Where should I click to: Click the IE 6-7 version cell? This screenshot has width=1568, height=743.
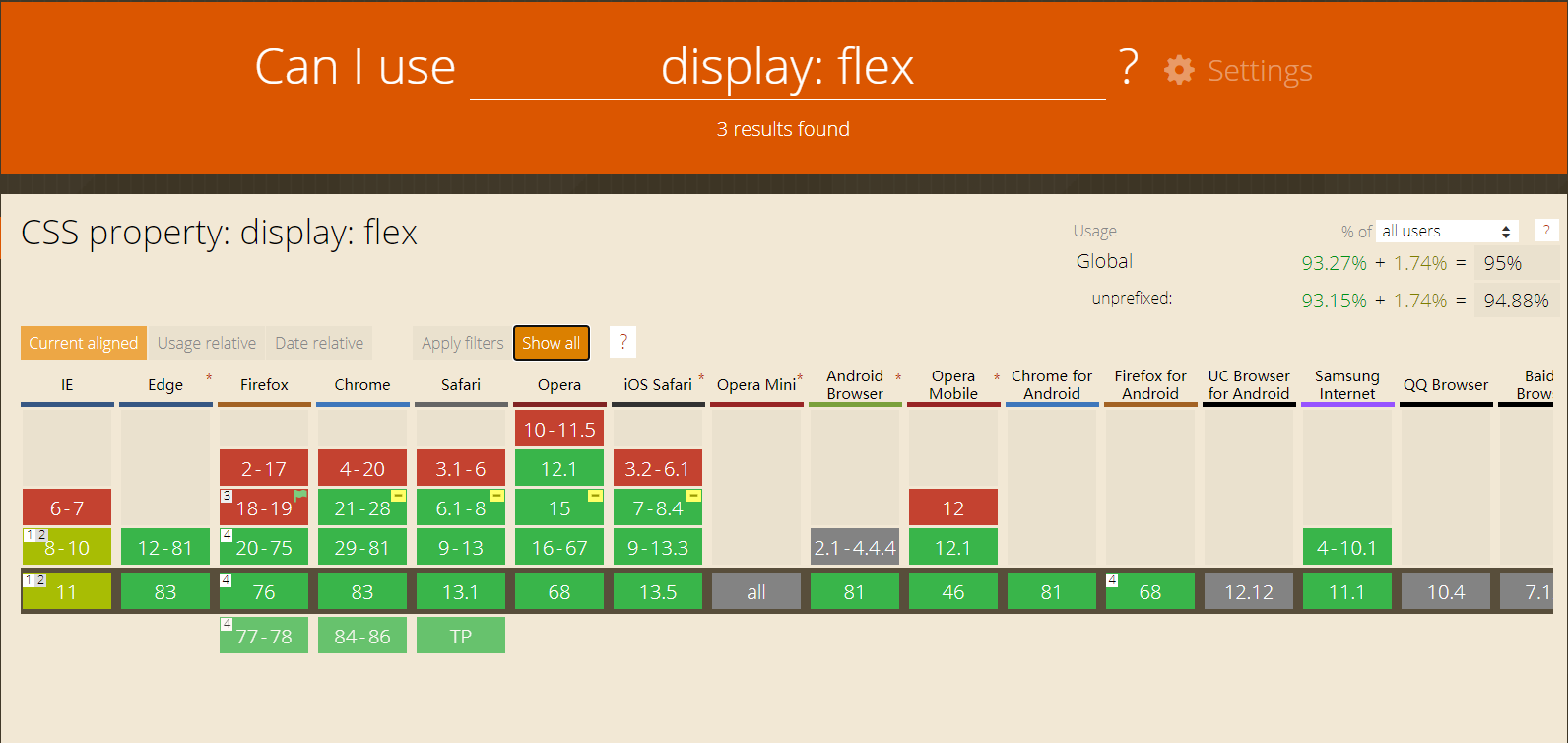point(67,507)
